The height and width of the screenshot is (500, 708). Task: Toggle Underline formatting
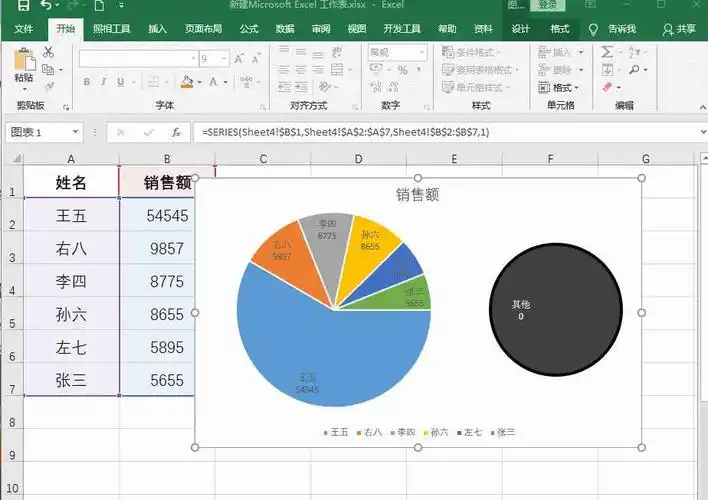[121, 82]
